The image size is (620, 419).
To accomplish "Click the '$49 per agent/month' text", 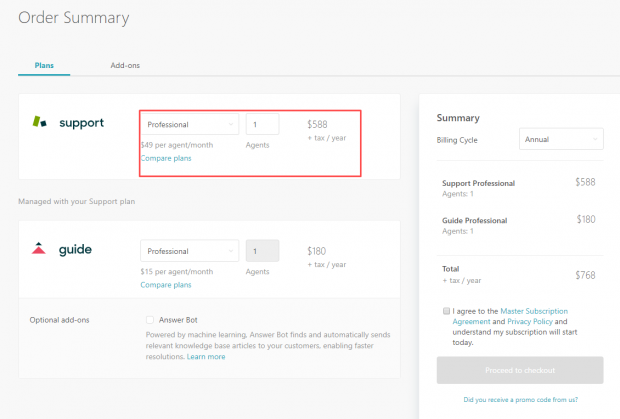I will click(177, 145).
